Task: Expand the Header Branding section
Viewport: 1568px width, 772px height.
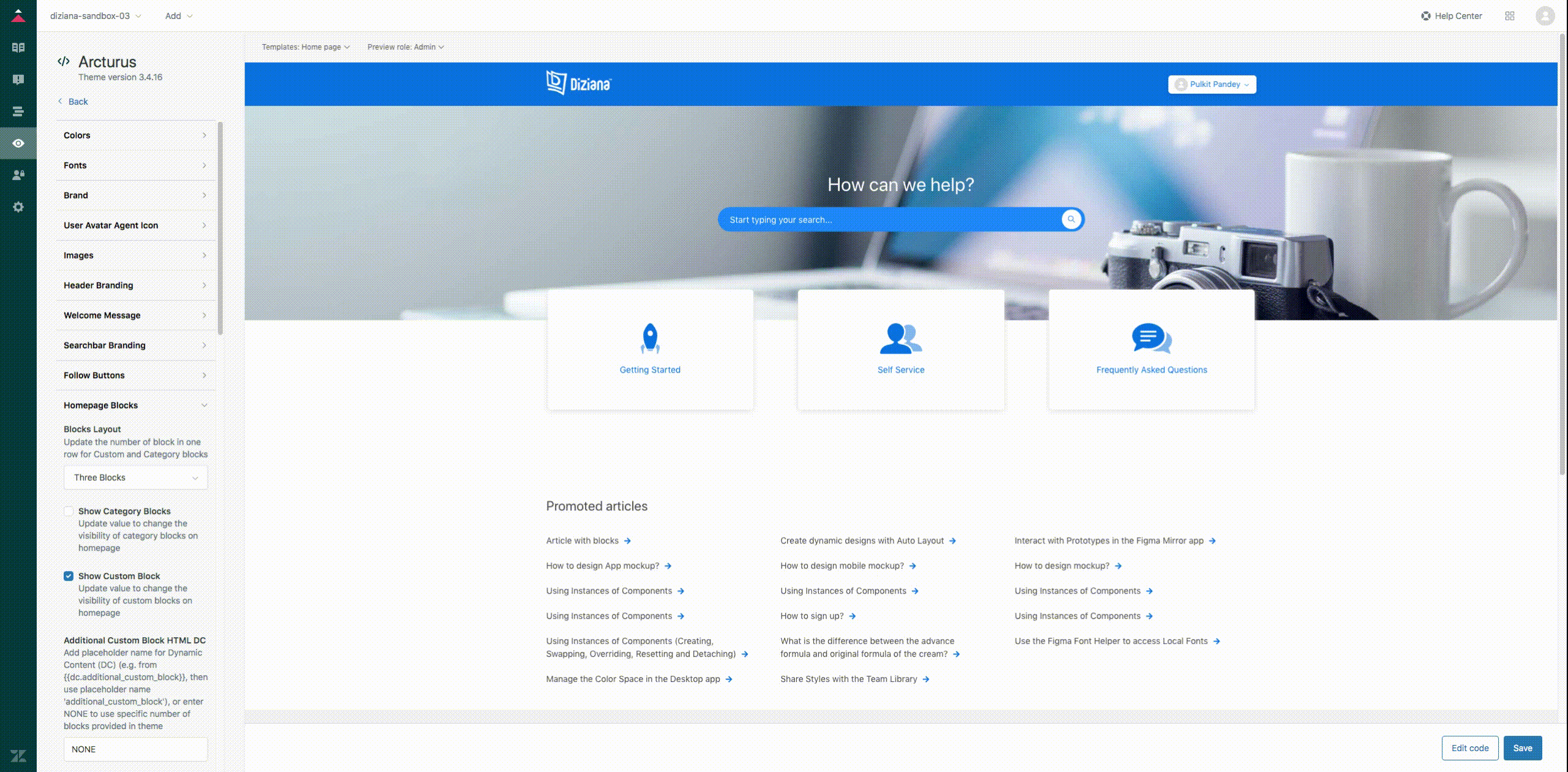Action: 135,286
